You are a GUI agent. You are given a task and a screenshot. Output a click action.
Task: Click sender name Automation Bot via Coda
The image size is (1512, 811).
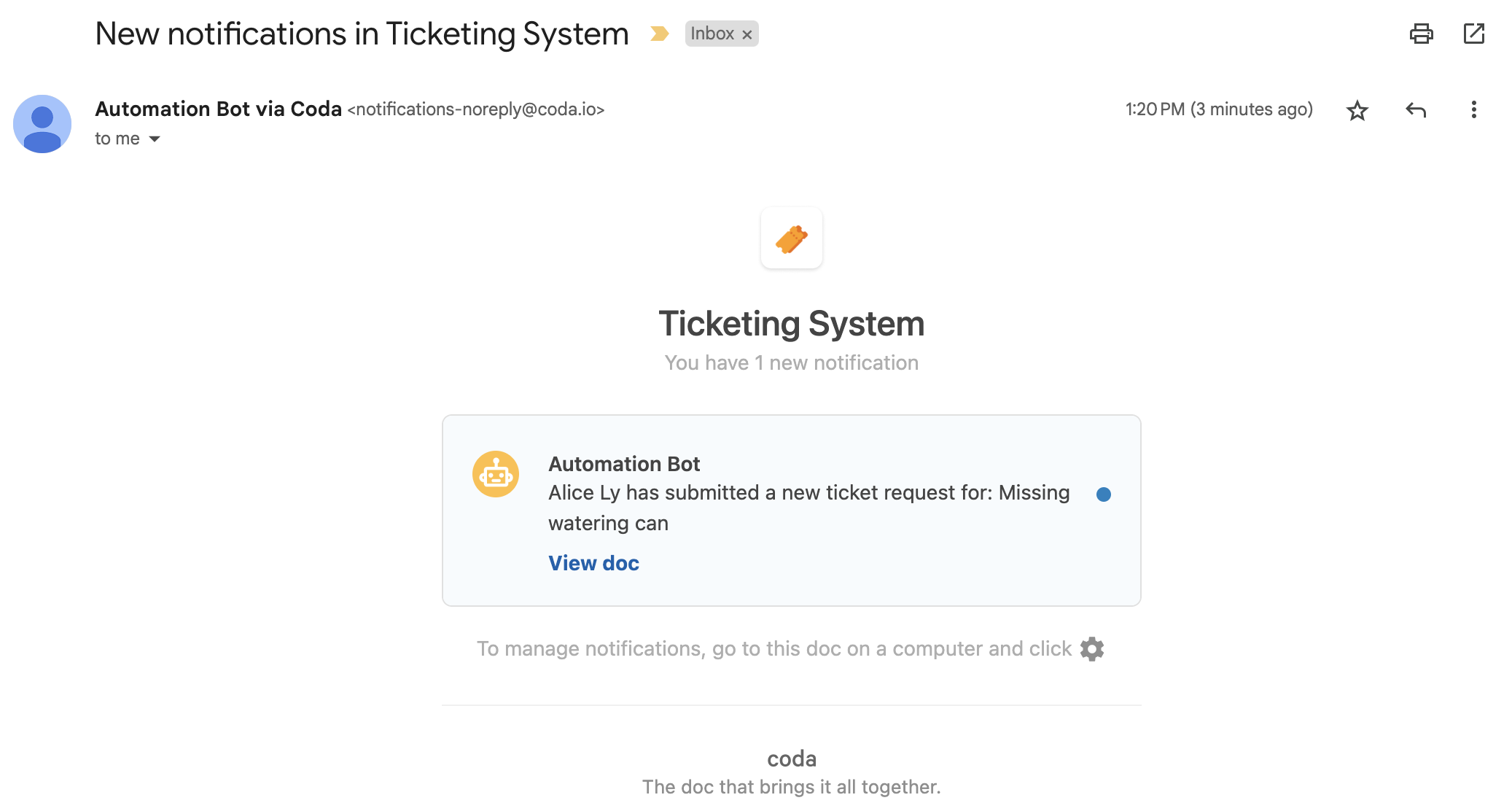tap(218, 109)
